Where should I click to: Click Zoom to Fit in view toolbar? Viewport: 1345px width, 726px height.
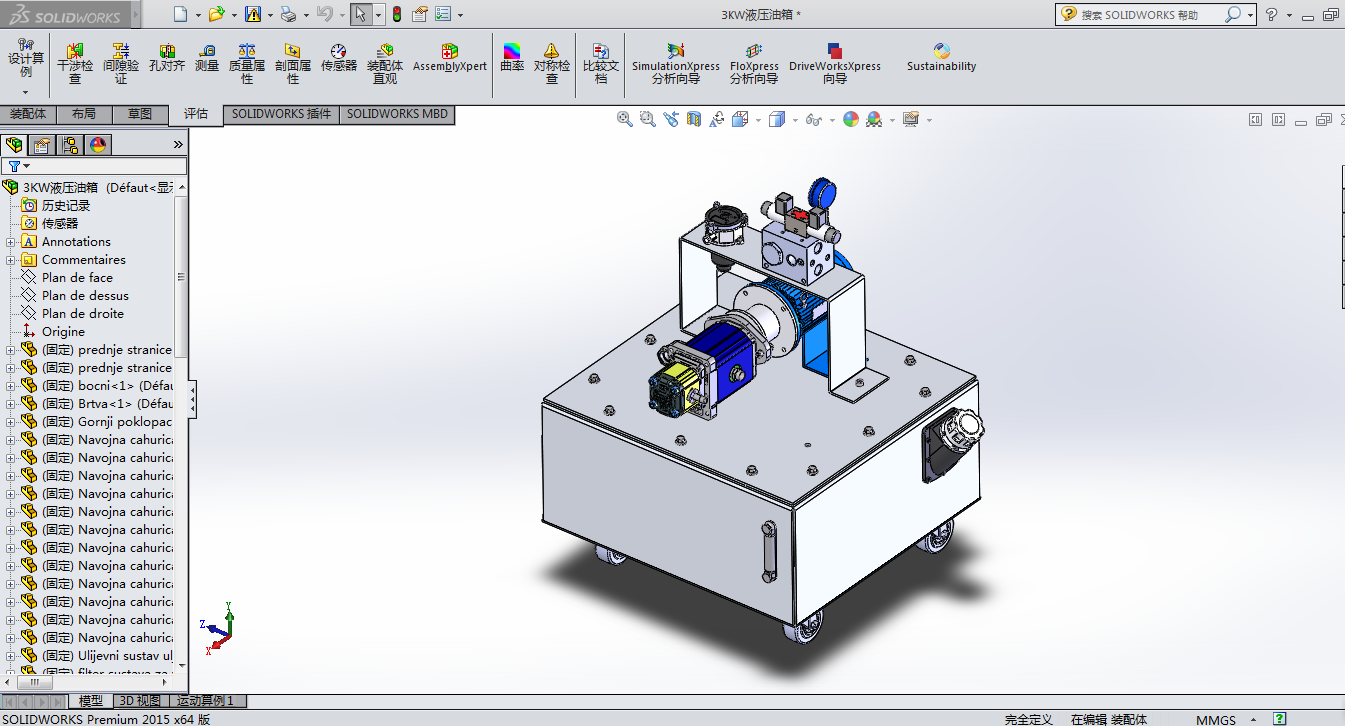coord(625,119)
